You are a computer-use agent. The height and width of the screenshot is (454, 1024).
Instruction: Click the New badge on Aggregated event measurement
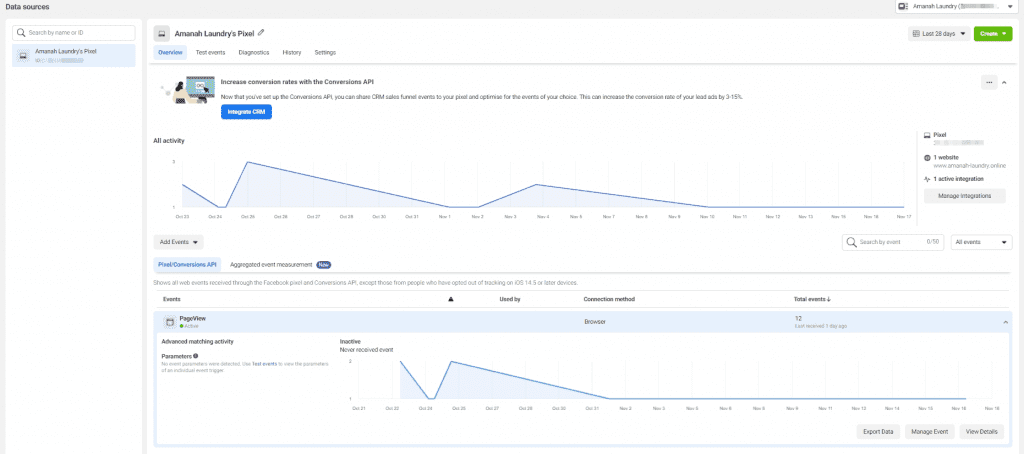tap(324, 265)
